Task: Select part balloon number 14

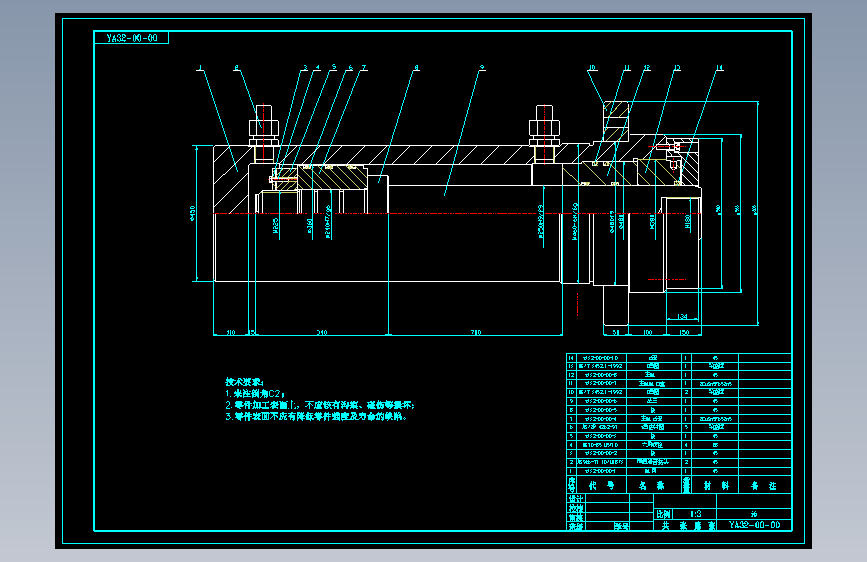Action: (x=719, y=68)
